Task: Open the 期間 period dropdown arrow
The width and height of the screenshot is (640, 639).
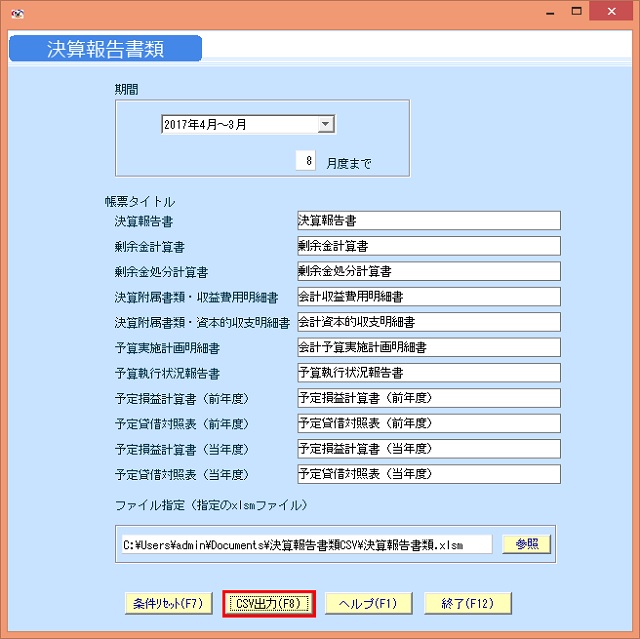Action: (x=326, y=124)
